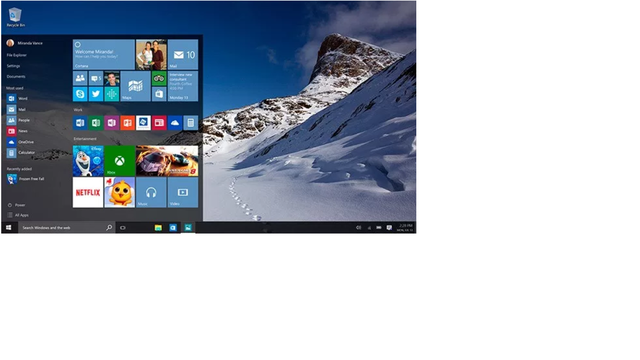The width and height of the screenshot is (640, 360).
Task: Open the Skype tile
Action: coord(80,94)
